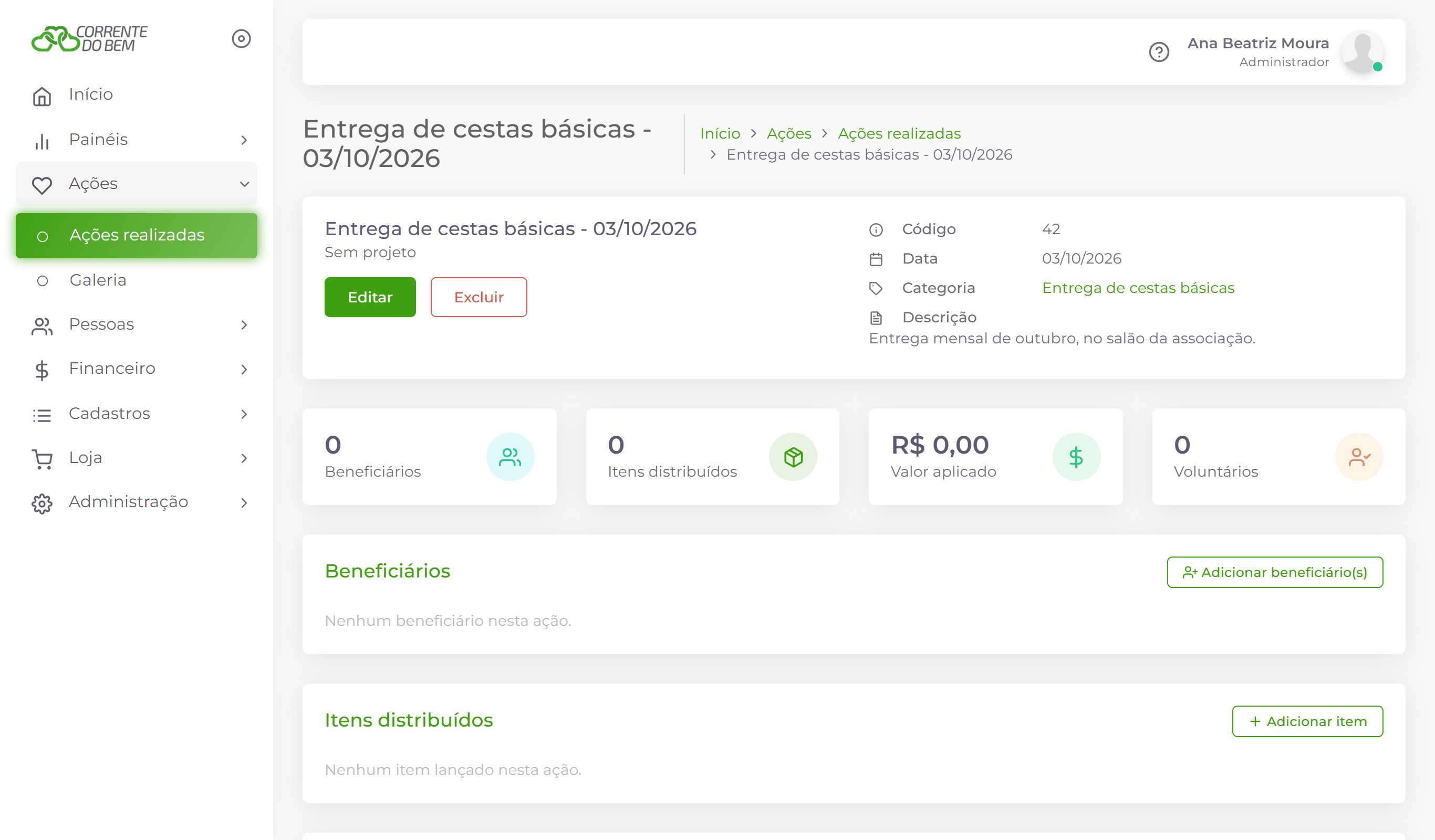The image size is (1435, 840).
Task: Expand the Loja chevron
Action: (x=244, y=458)
